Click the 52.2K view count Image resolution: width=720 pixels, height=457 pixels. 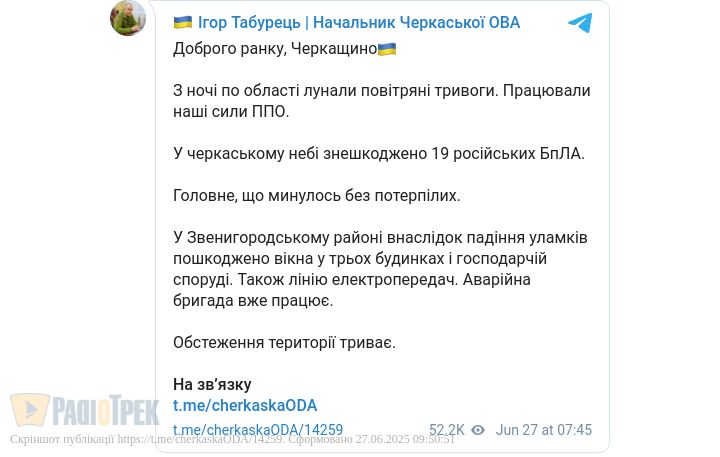[447, 430]
